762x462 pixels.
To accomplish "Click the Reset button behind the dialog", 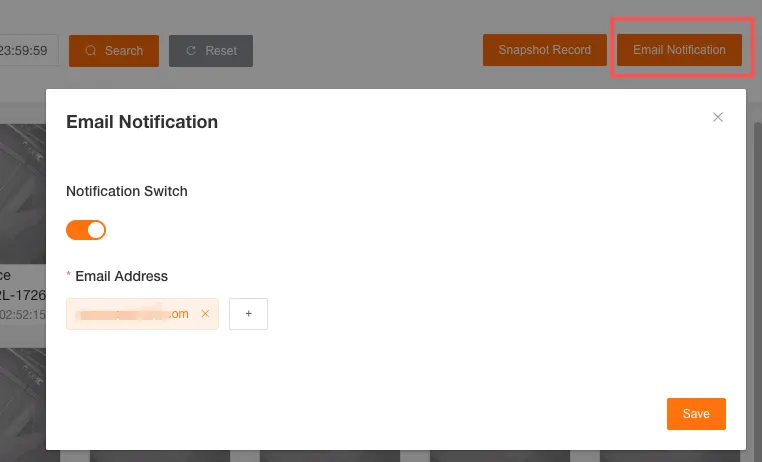I will click(x=211, y=51).
